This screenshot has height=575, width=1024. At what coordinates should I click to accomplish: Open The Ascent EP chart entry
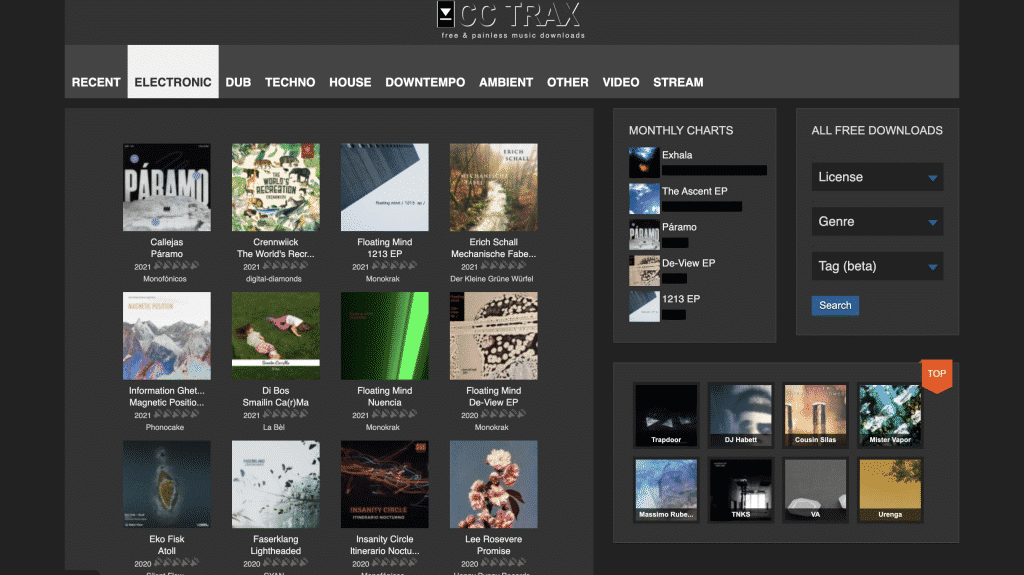click(694, 191)
